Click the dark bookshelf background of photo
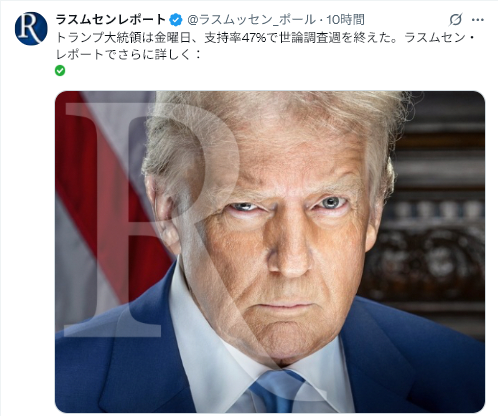 (x=433, y=217)
